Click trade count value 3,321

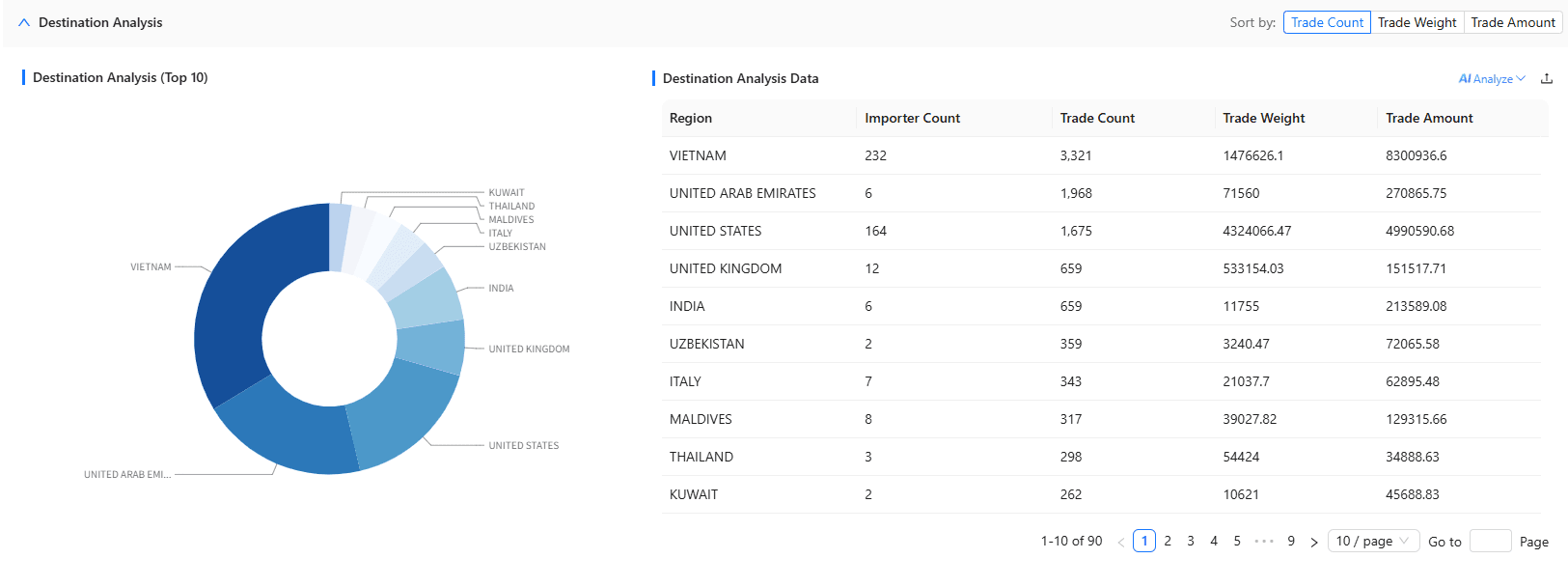(x=1076, y=155)
